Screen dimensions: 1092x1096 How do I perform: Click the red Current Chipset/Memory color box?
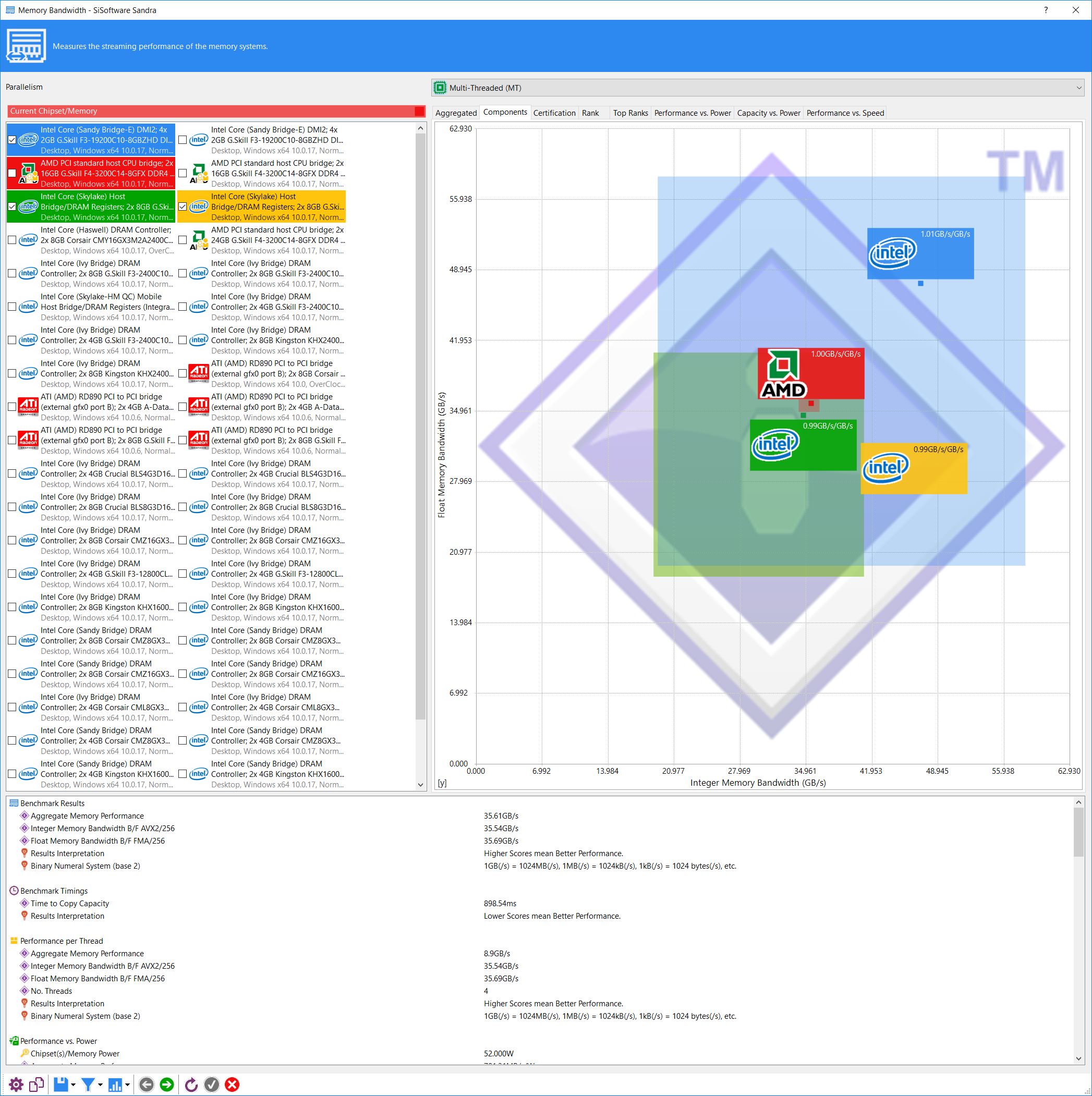click(x=419, y=111)
